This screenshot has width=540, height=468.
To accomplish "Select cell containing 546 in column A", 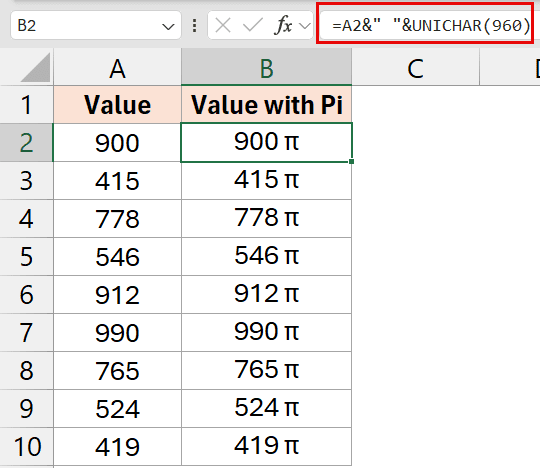I will (117, 257).
